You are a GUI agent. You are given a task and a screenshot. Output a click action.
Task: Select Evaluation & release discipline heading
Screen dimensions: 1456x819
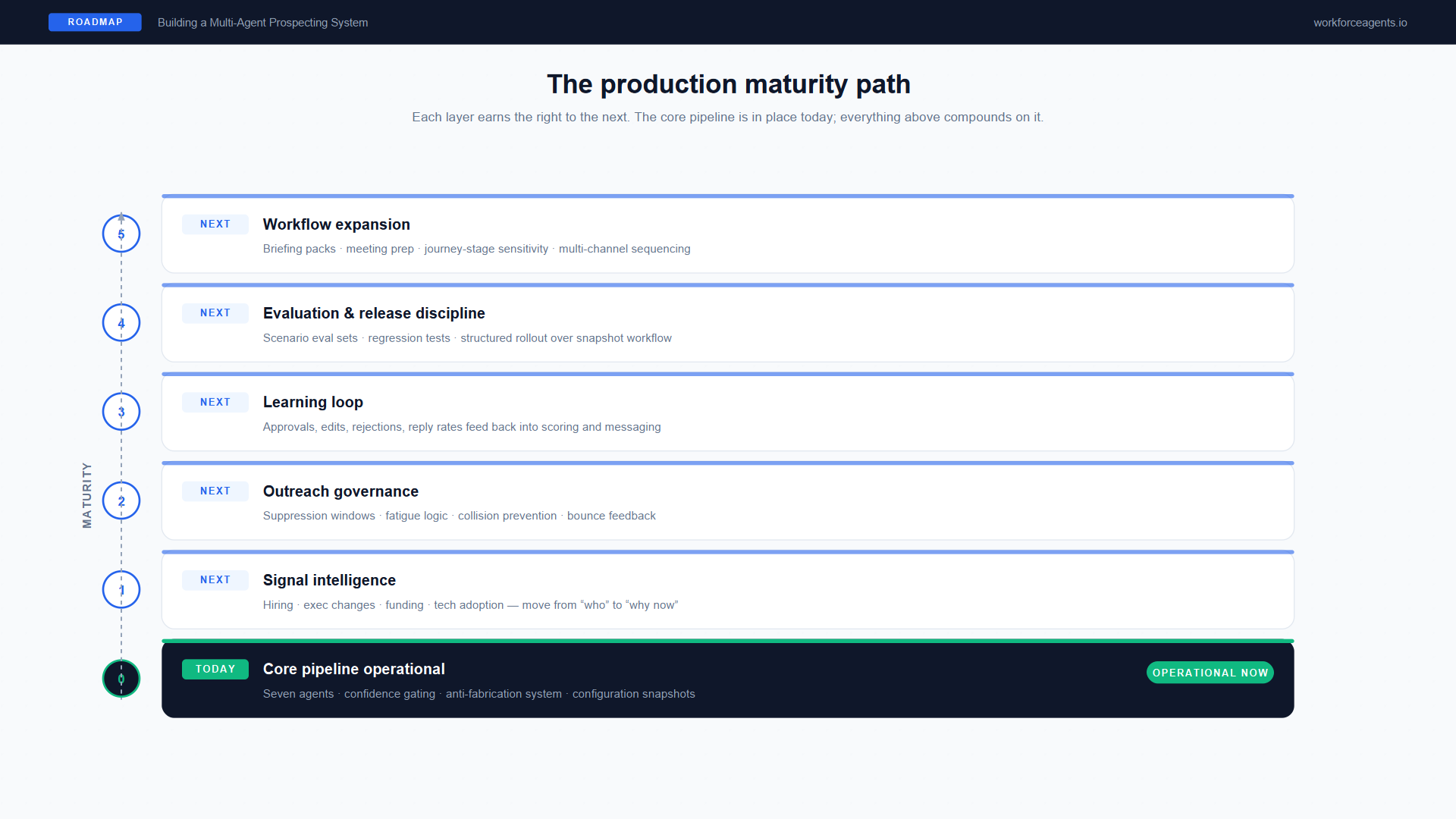tap(374, 313)
